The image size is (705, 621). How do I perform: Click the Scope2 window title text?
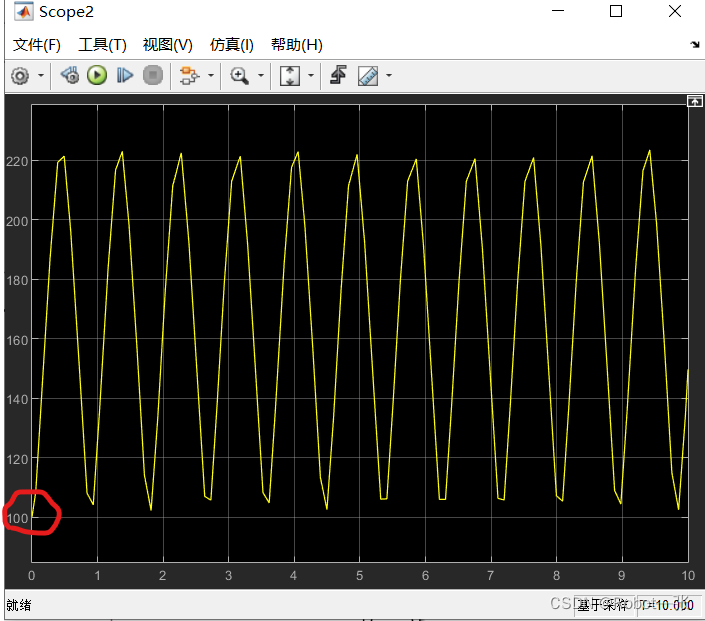(x=67, y=12)
